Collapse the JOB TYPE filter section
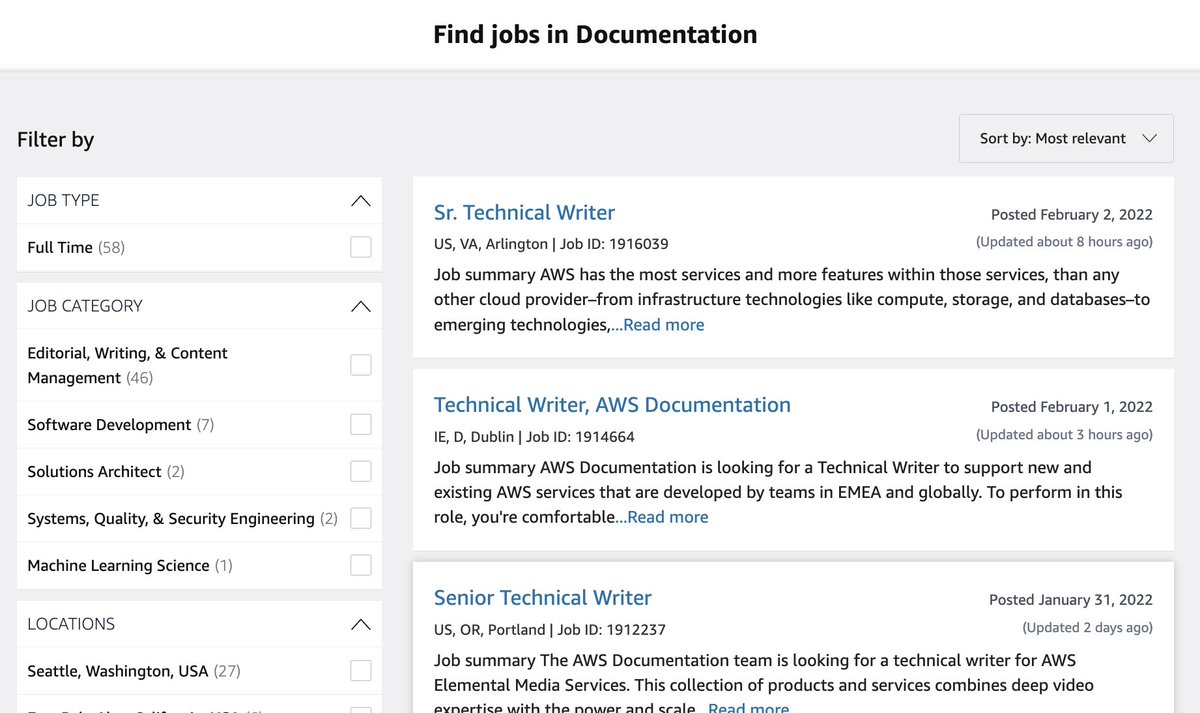This screenshot has height=713, width=1200. [x=361, y=200]
